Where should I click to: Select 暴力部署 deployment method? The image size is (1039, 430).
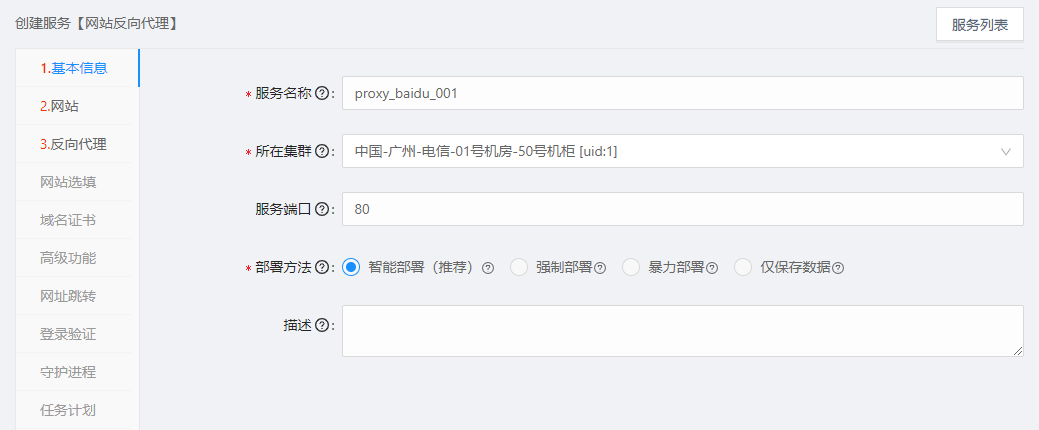coord(631,268)
